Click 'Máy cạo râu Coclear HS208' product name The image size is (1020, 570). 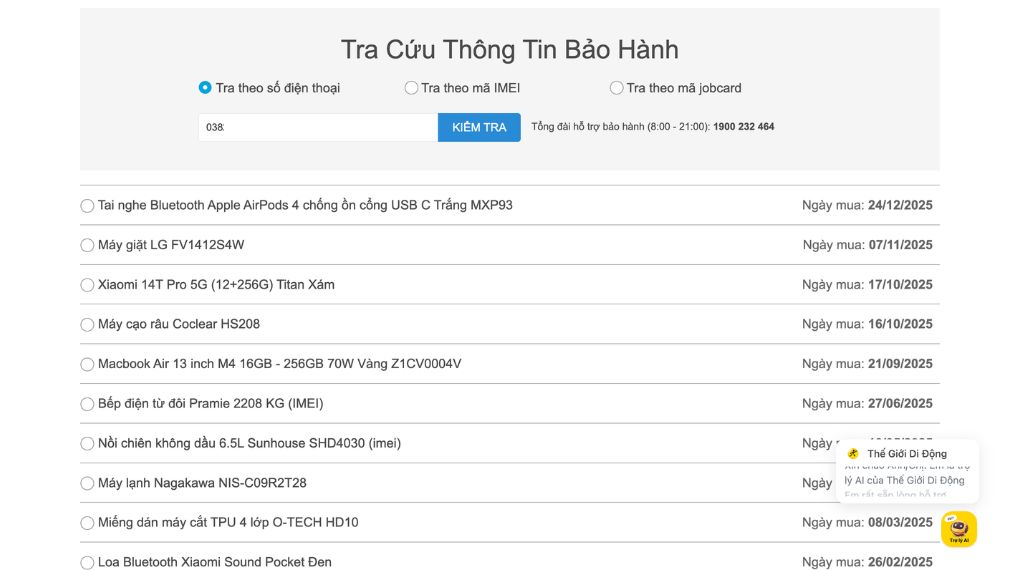179,324
